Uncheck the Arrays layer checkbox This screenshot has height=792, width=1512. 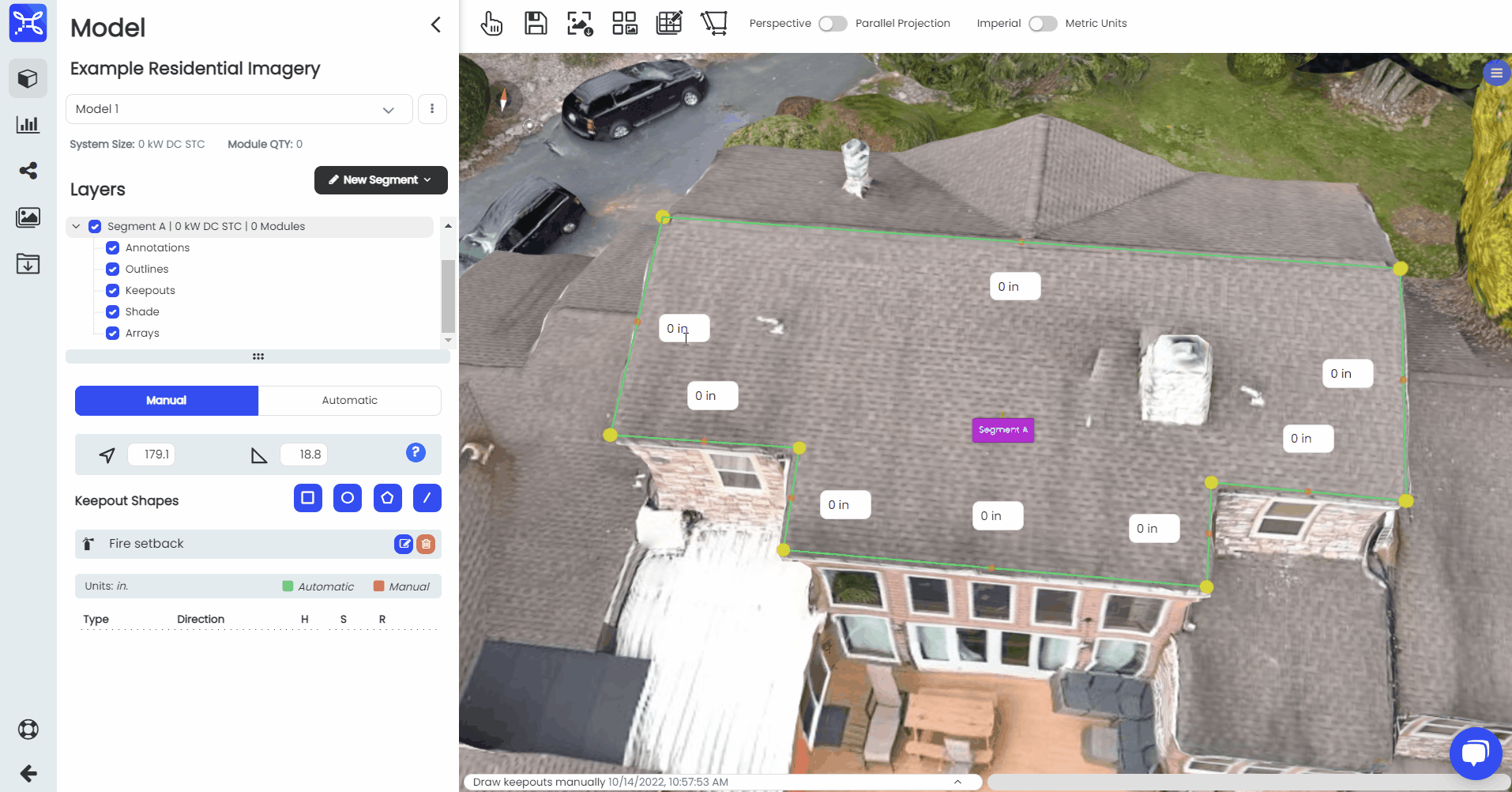click(x=113, y=334)
